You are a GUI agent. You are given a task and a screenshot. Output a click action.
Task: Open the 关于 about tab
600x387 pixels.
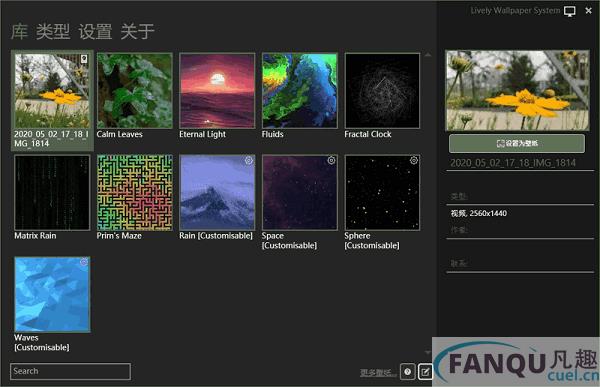(x=137, y=31)
